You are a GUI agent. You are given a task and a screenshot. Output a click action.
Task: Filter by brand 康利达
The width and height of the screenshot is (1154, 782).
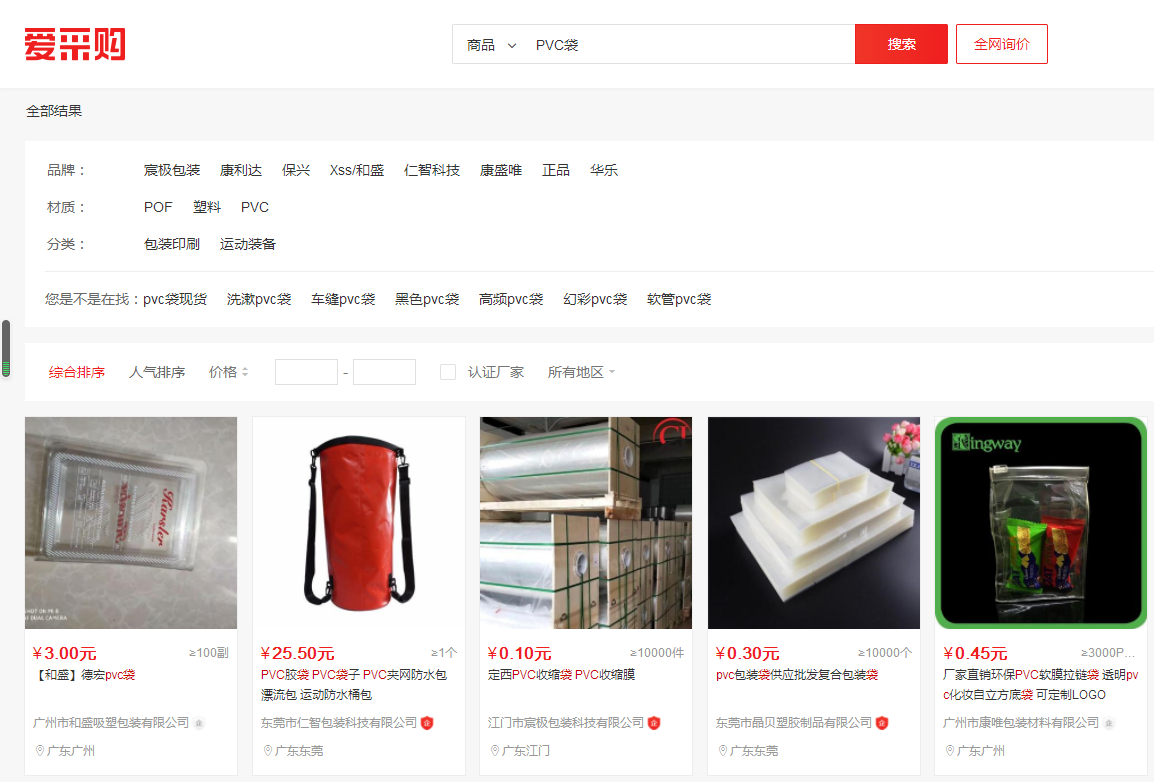click(x=241, y=170)
